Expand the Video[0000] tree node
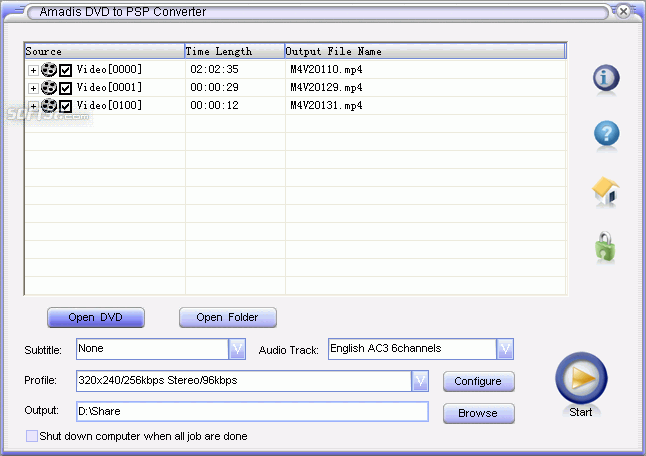This screenshot has width=646, height=456. click(x=33, y=70)
